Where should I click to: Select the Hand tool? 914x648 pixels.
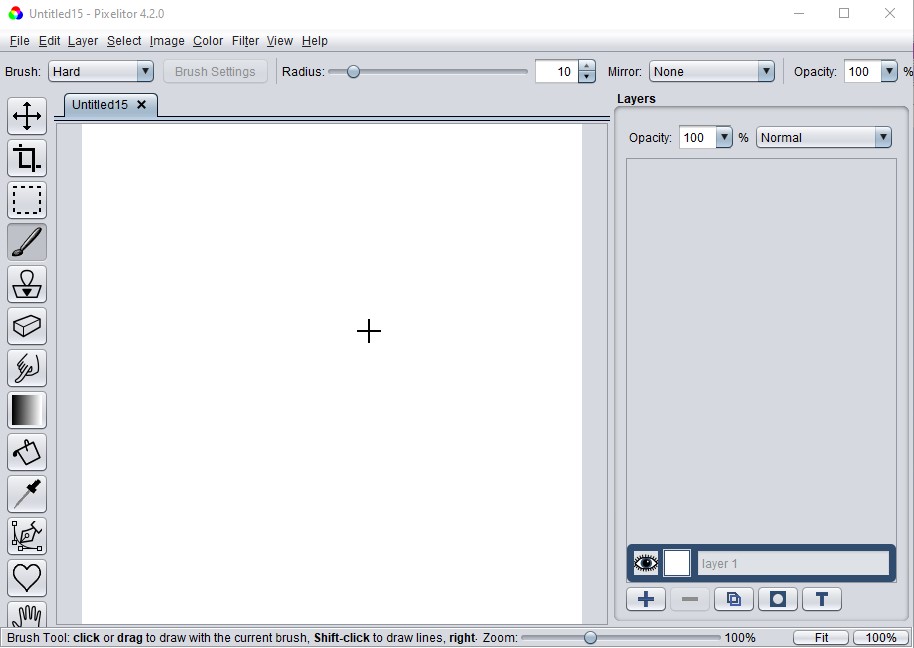(x=27, y=614)
